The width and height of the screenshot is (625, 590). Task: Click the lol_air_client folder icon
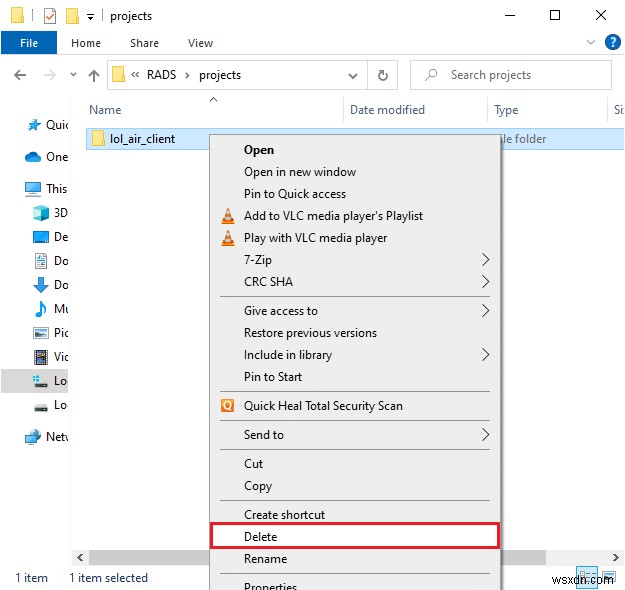[x=98, y=139]
